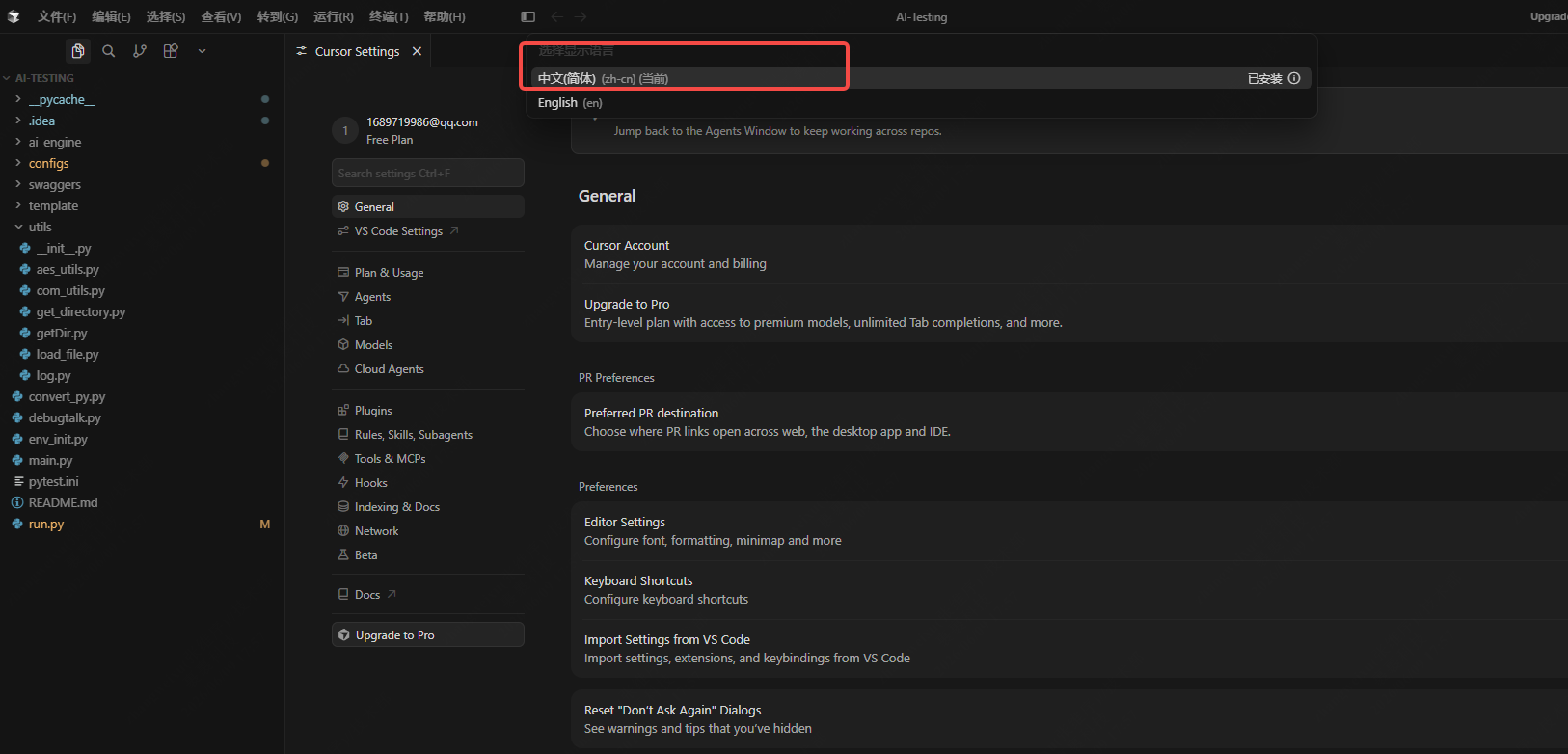Open the 运行(R) menu
The image size is (1568, 754).
coord(334,16)
